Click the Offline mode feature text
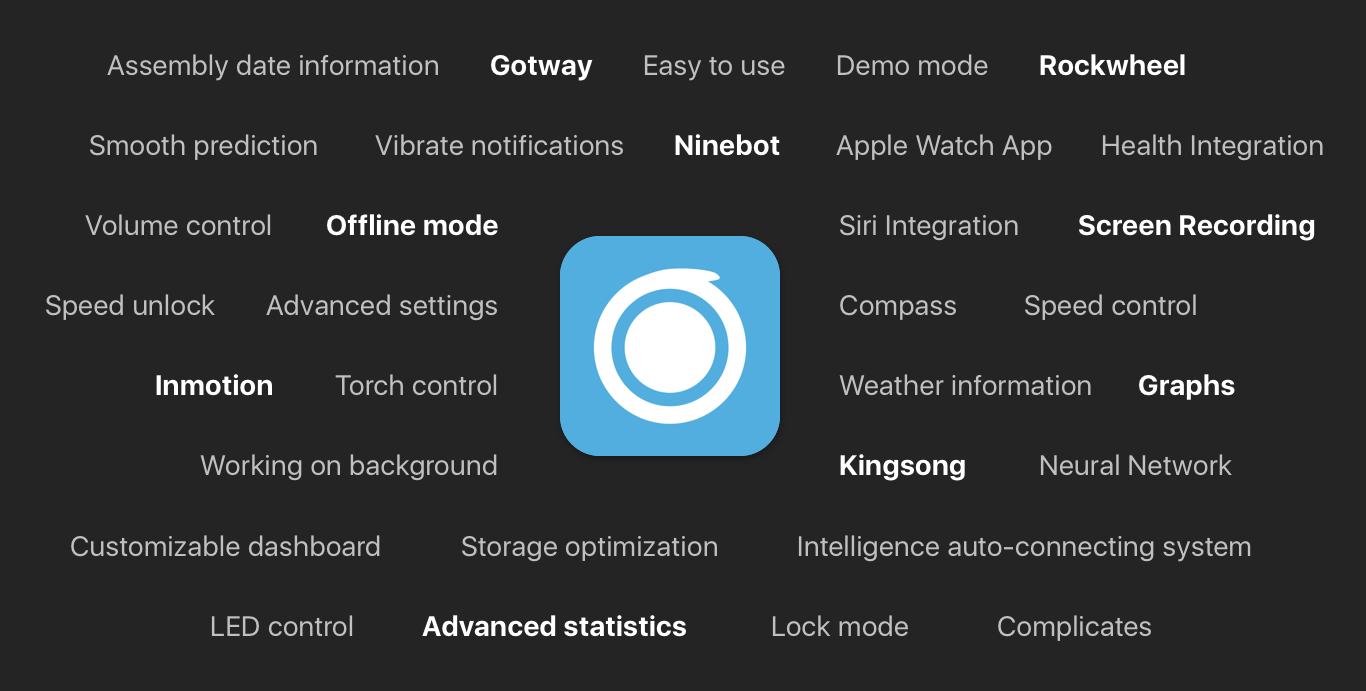 pyautogui.click(x=412, y=226)
